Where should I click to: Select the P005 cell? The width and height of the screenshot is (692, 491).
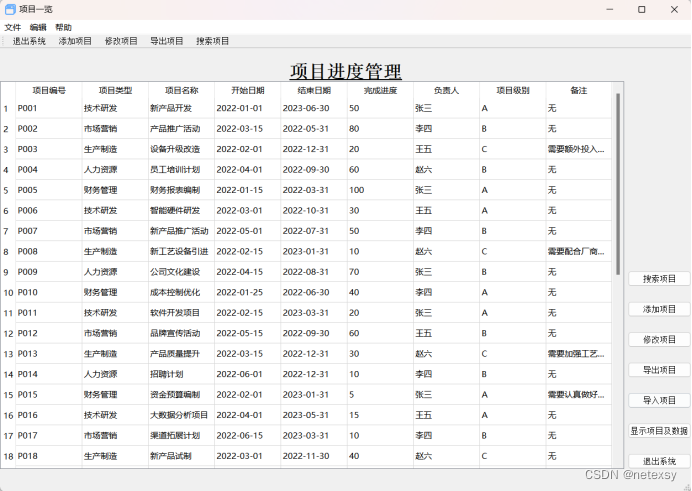click(49, 190)
